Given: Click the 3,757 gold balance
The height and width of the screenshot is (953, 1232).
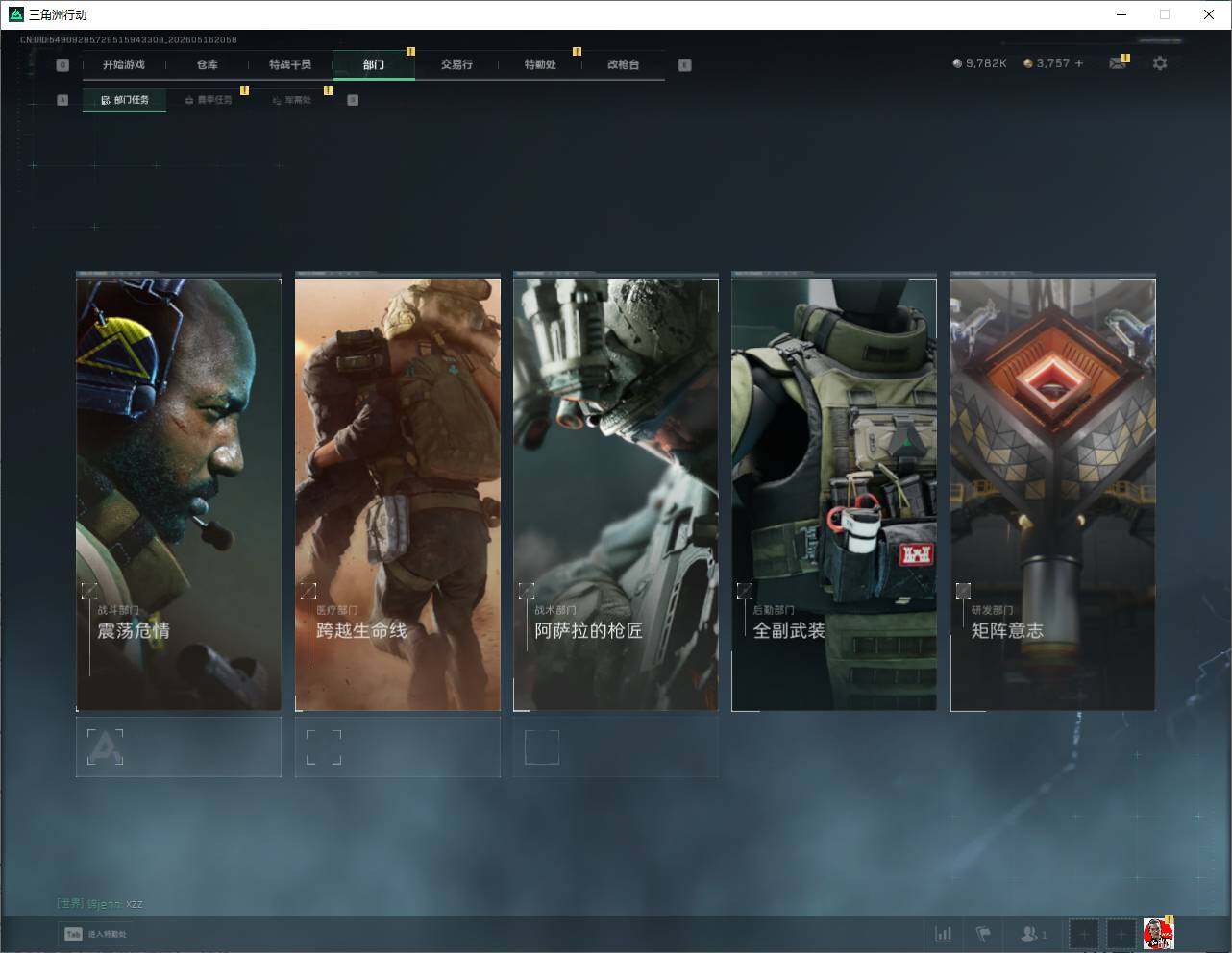Looking at the screenshot, I should 1053,63.
